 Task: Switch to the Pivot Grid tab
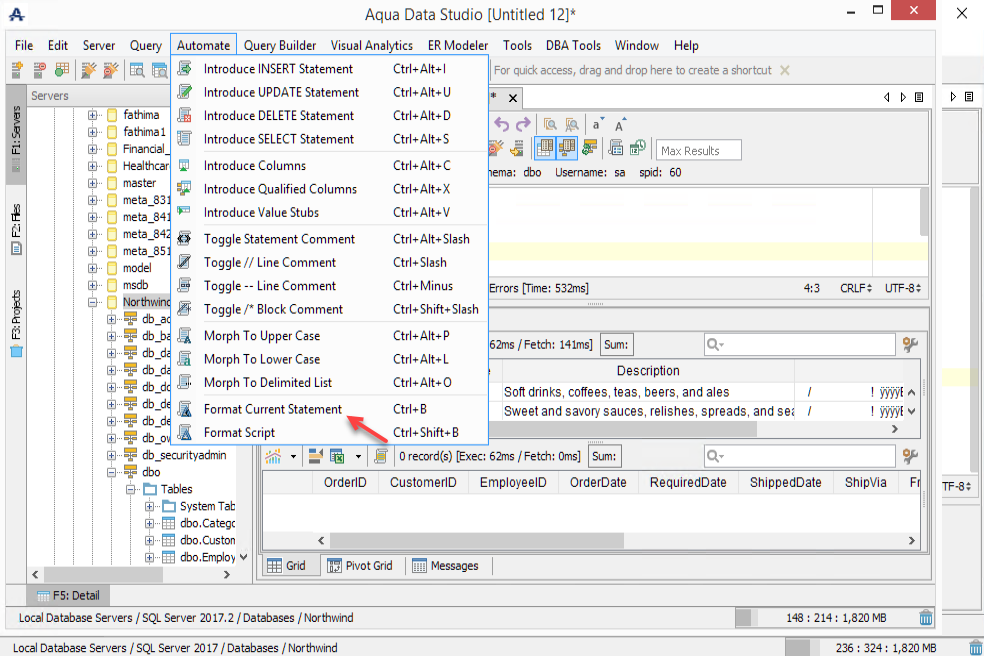point(360,566)
